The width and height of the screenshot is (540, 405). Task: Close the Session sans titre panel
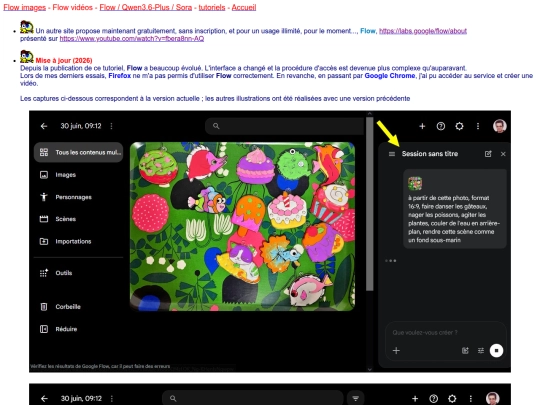click(503, 154)
